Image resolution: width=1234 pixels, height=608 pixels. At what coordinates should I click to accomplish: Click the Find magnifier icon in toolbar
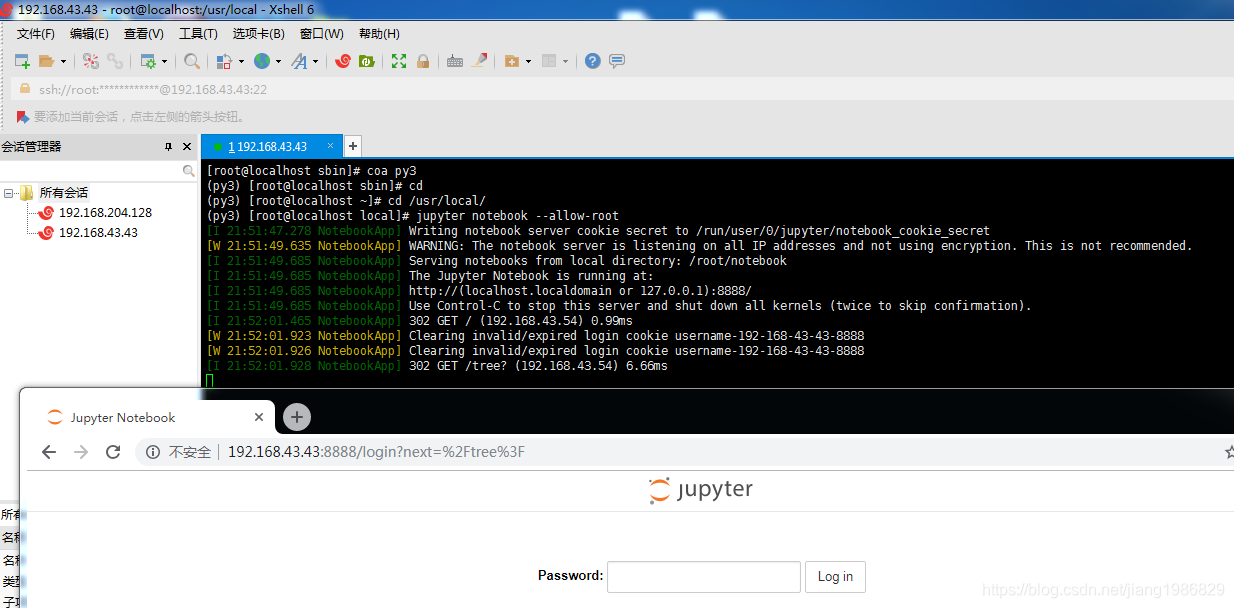click(x=191, y=61)
